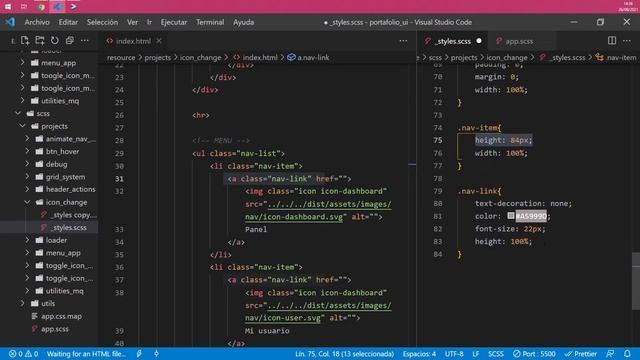
Task: Open the Ayuda menu
Action: [x=244, y=22]
